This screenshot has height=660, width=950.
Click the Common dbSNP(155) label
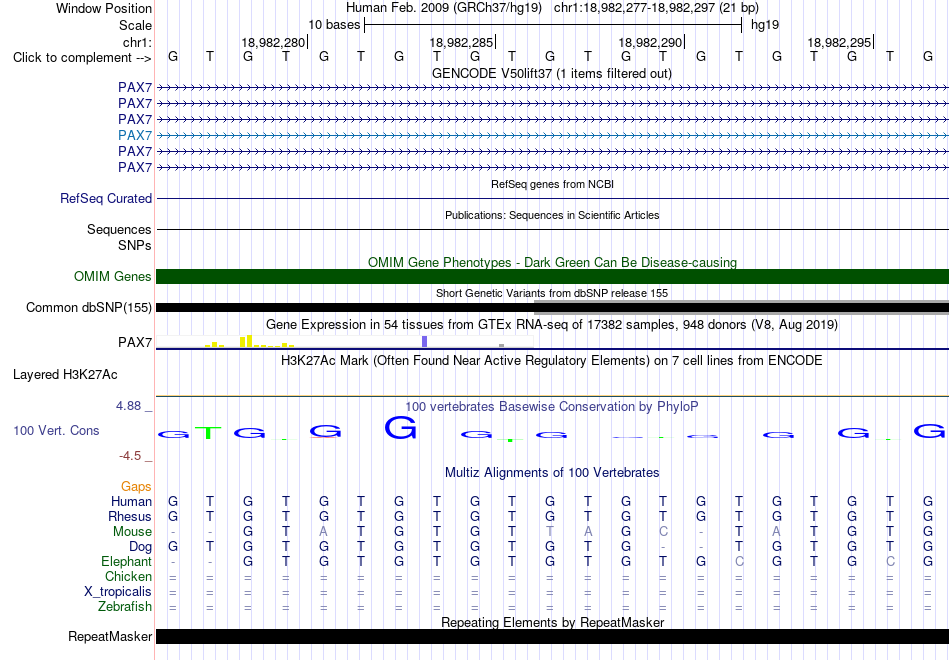89,308
